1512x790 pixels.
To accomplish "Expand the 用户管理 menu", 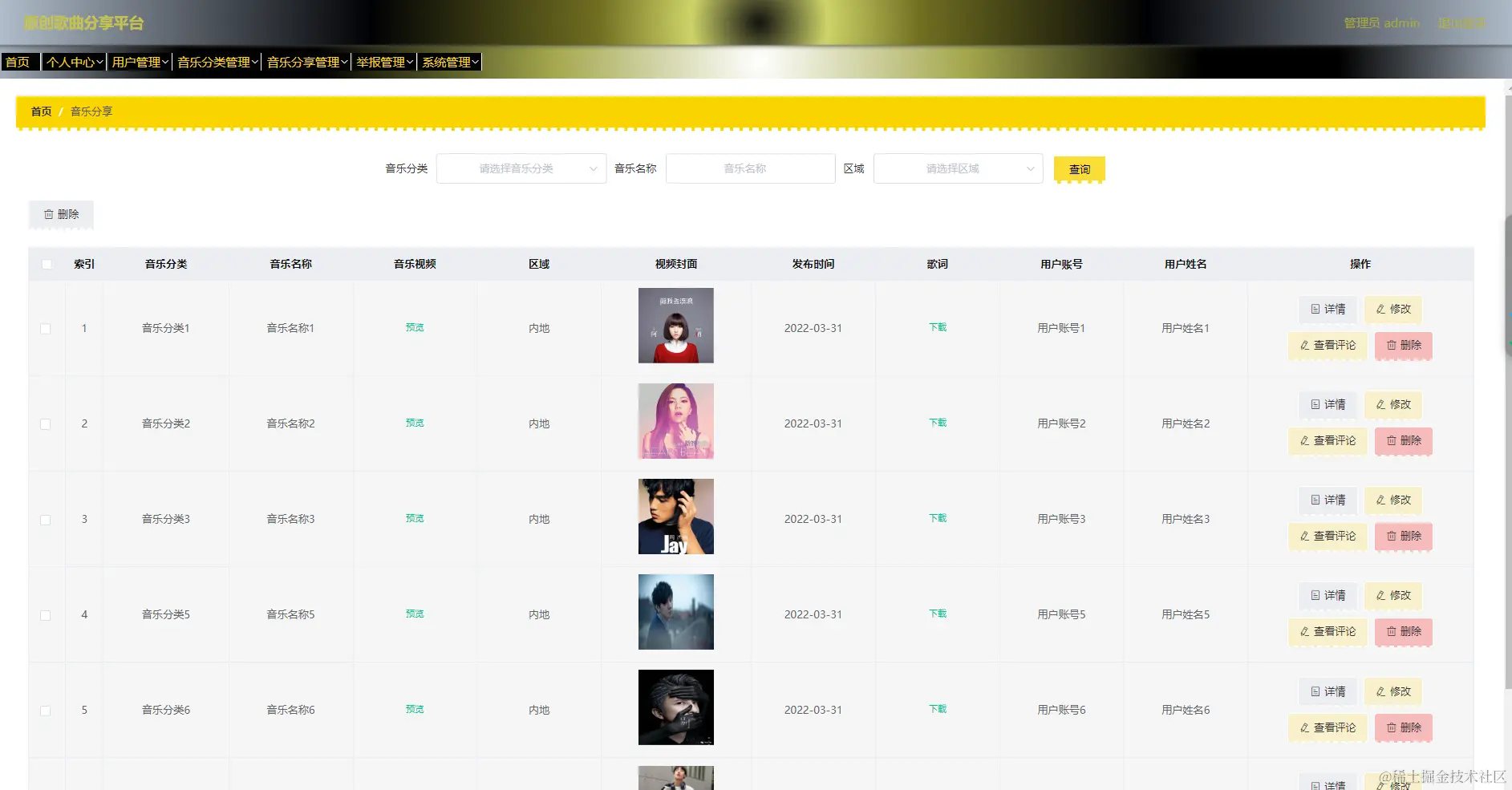I will pyautogui.click(x=140, y=62).
